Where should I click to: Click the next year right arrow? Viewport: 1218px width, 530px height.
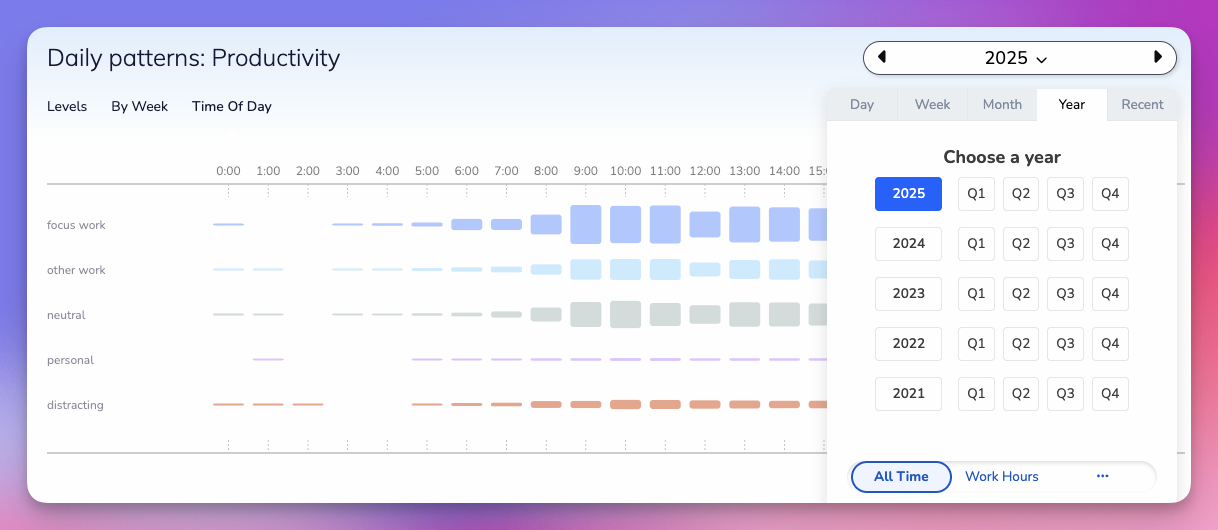tap(1158, 57)
